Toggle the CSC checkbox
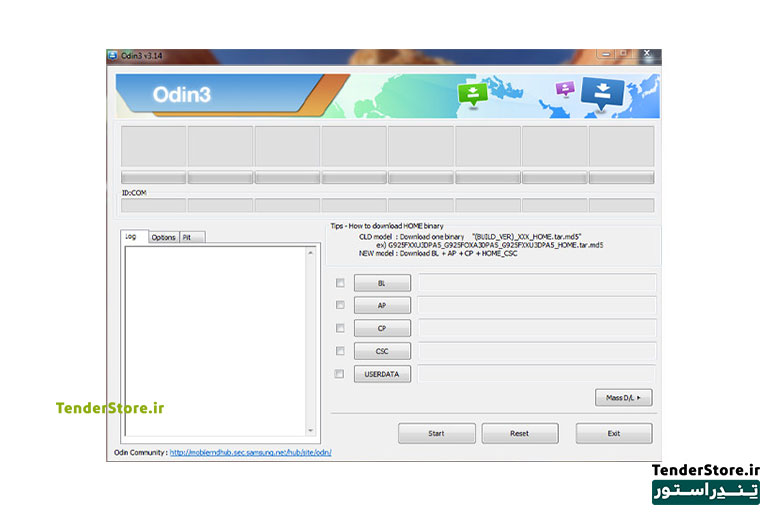The width and height of the screenshot is (768, 512). pyautogui.click(x=340, y=351)
